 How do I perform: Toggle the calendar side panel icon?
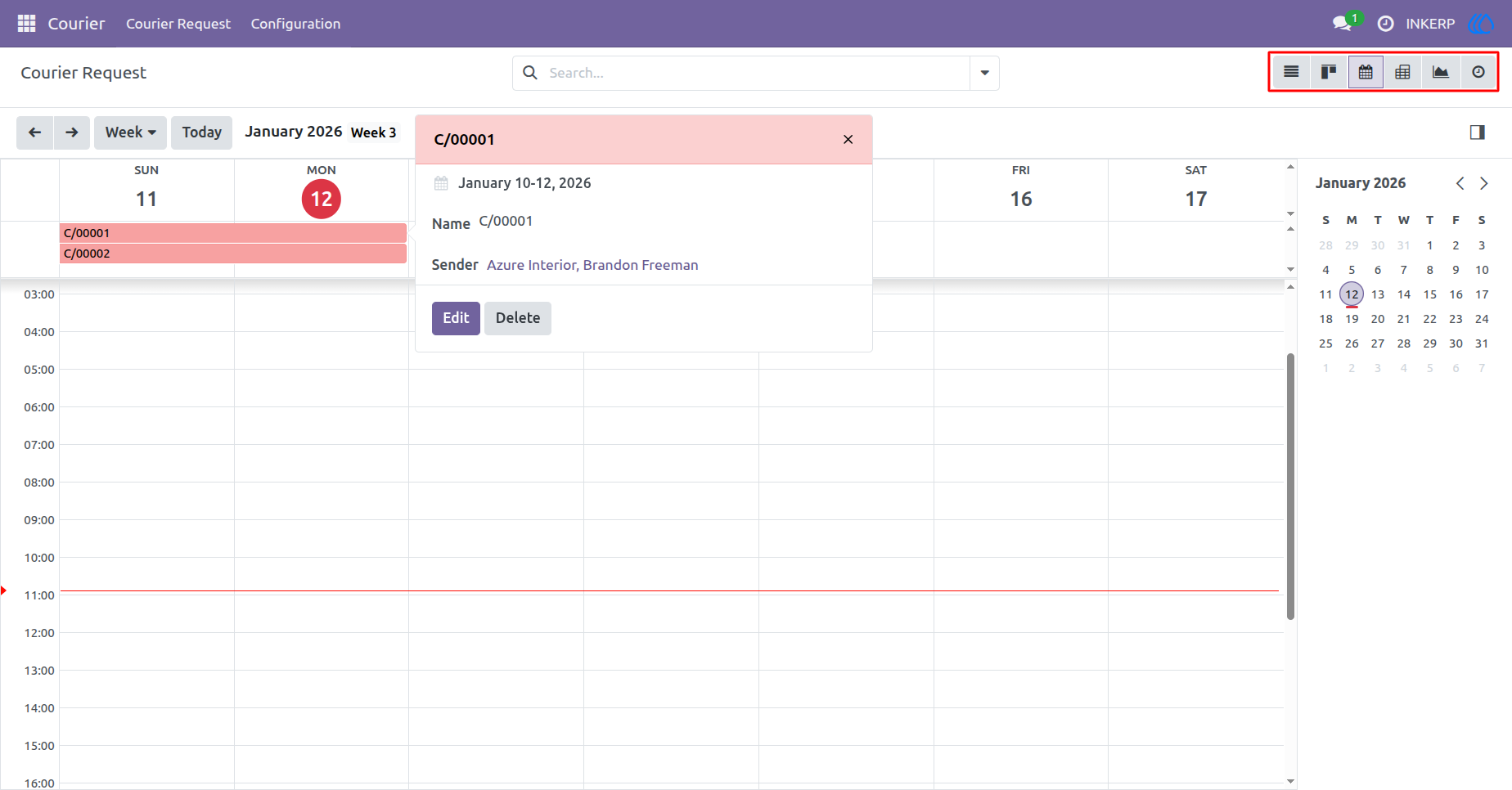(x=1477, y=132)
